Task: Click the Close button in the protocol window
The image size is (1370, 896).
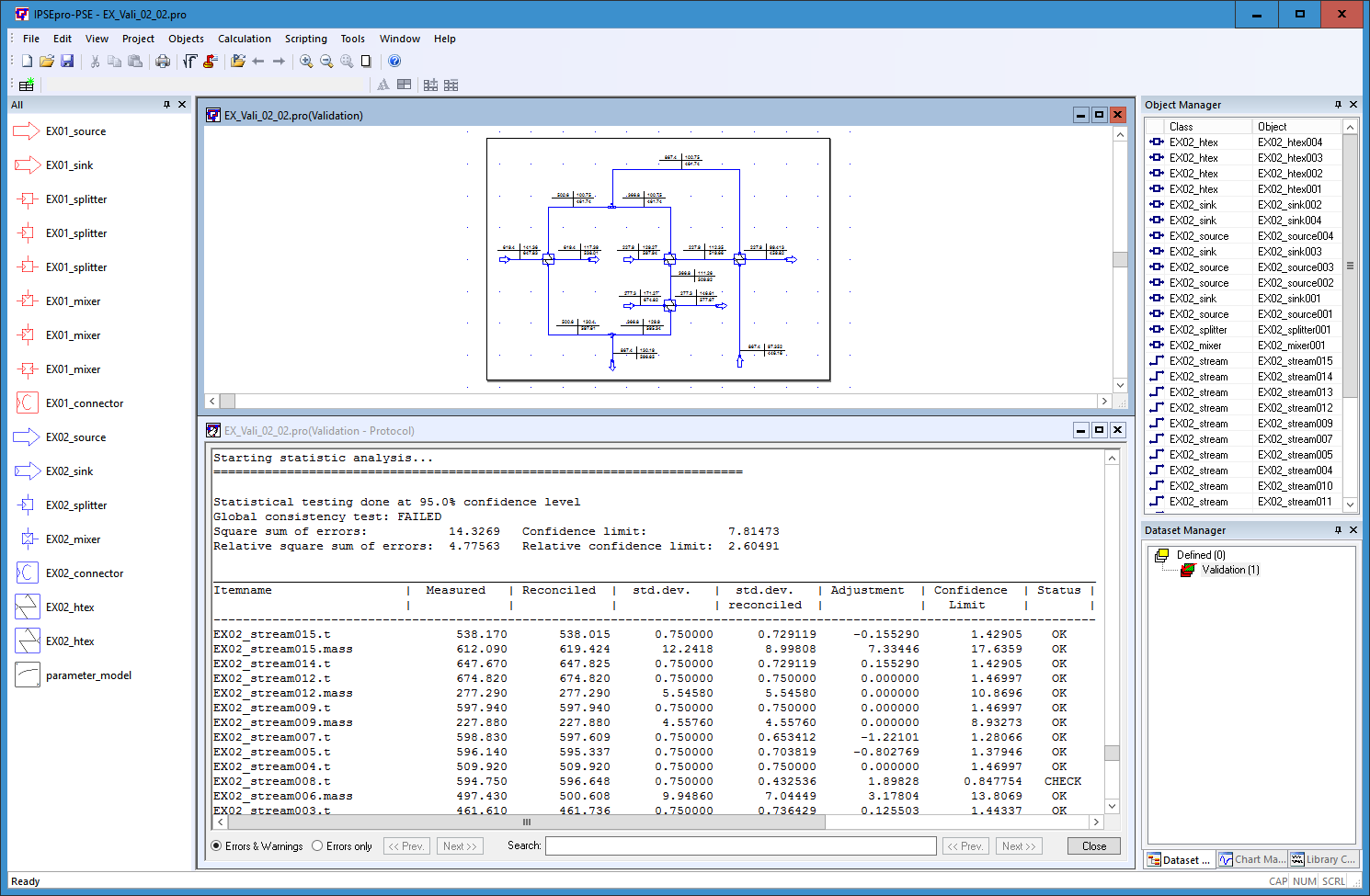Action: pos(1094,846)
